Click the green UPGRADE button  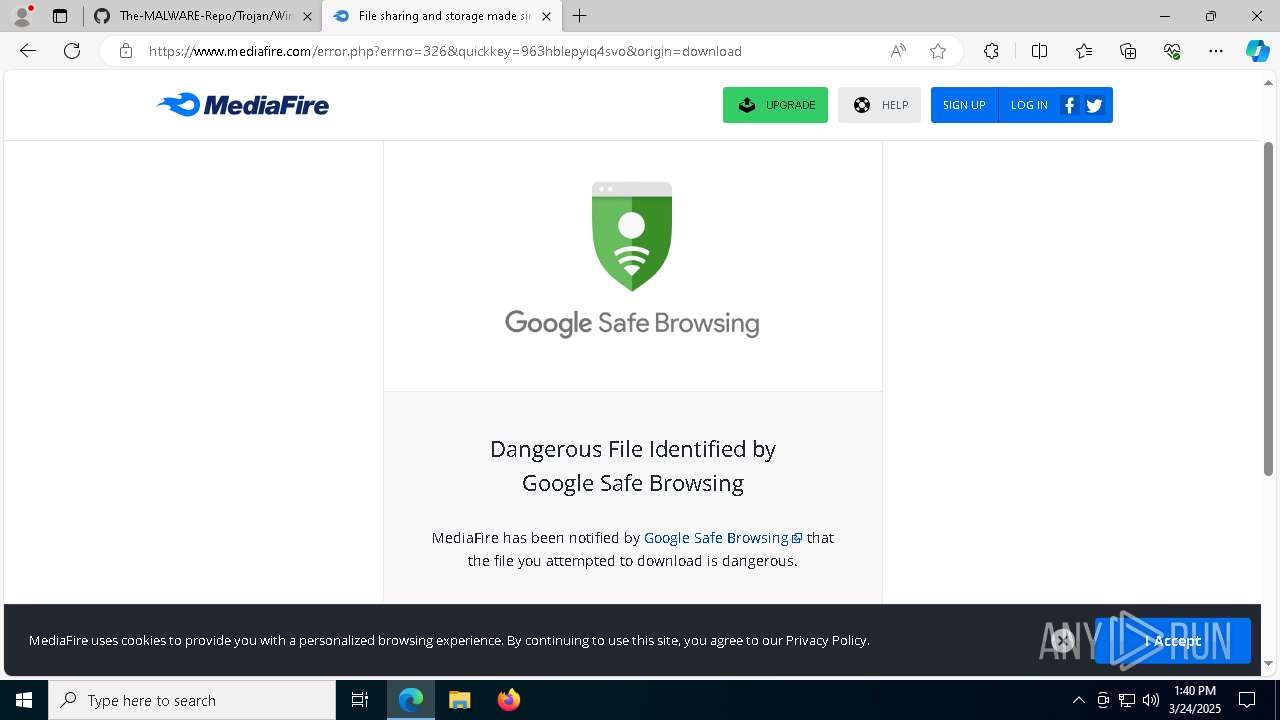(775, 105)
